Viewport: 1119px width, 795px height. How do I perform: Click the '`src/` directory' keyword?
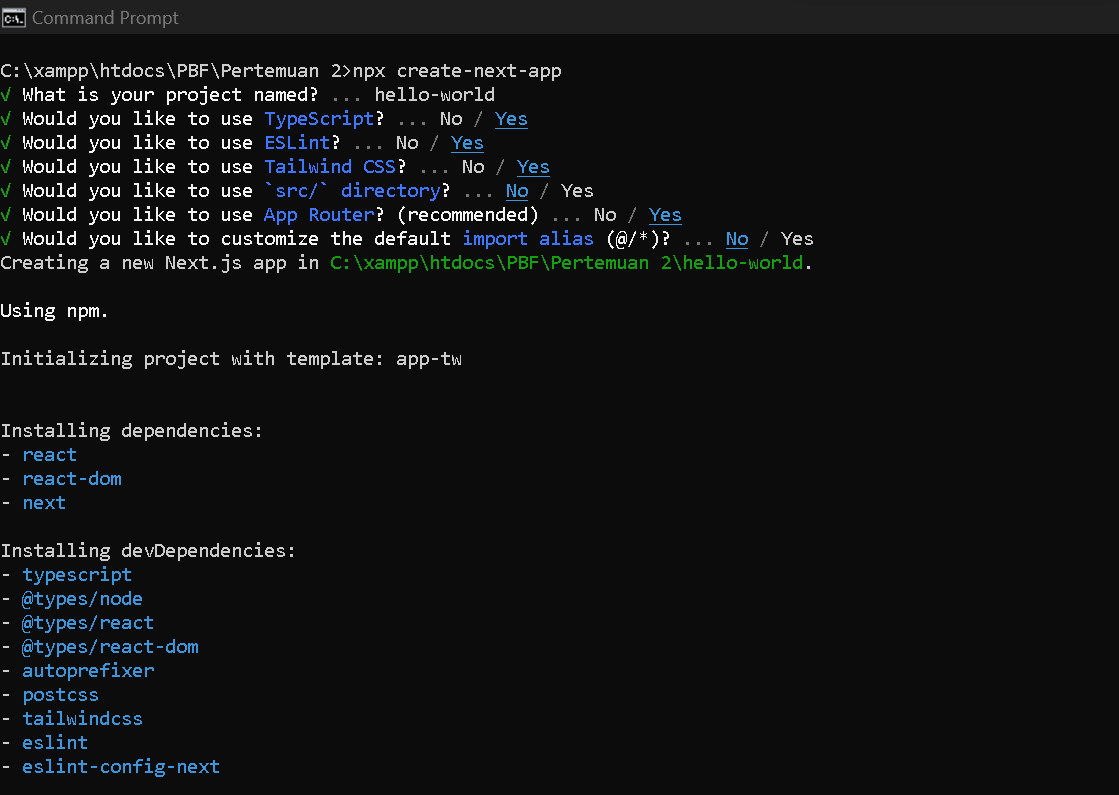(x=353, y=191)
